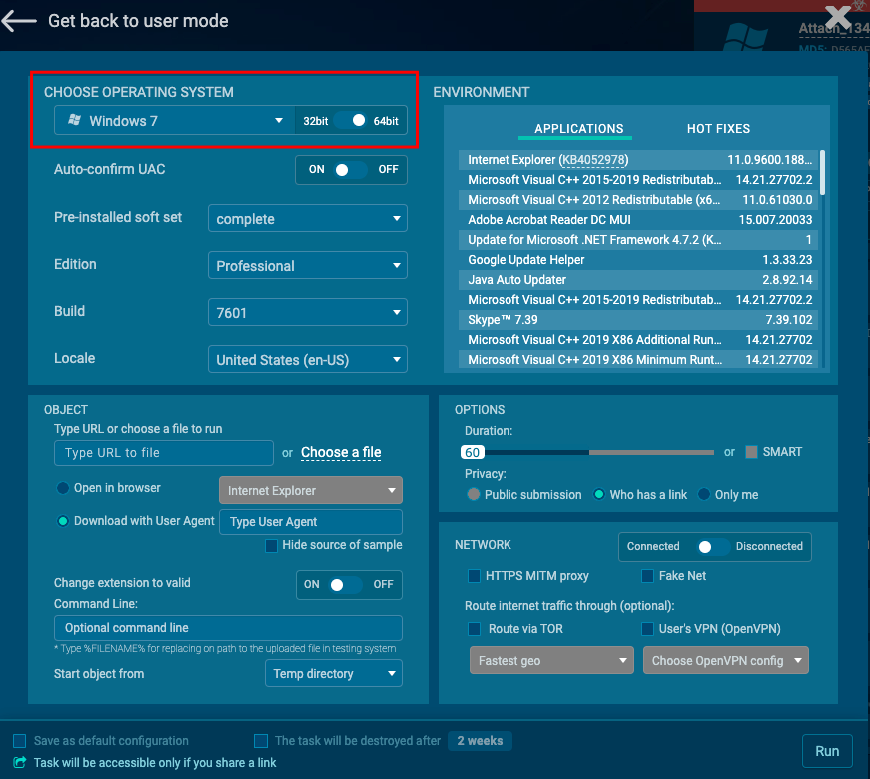Viewport: 870px width, 779px height.
Task: Click the back arrow icon
Action: (18, 21)
